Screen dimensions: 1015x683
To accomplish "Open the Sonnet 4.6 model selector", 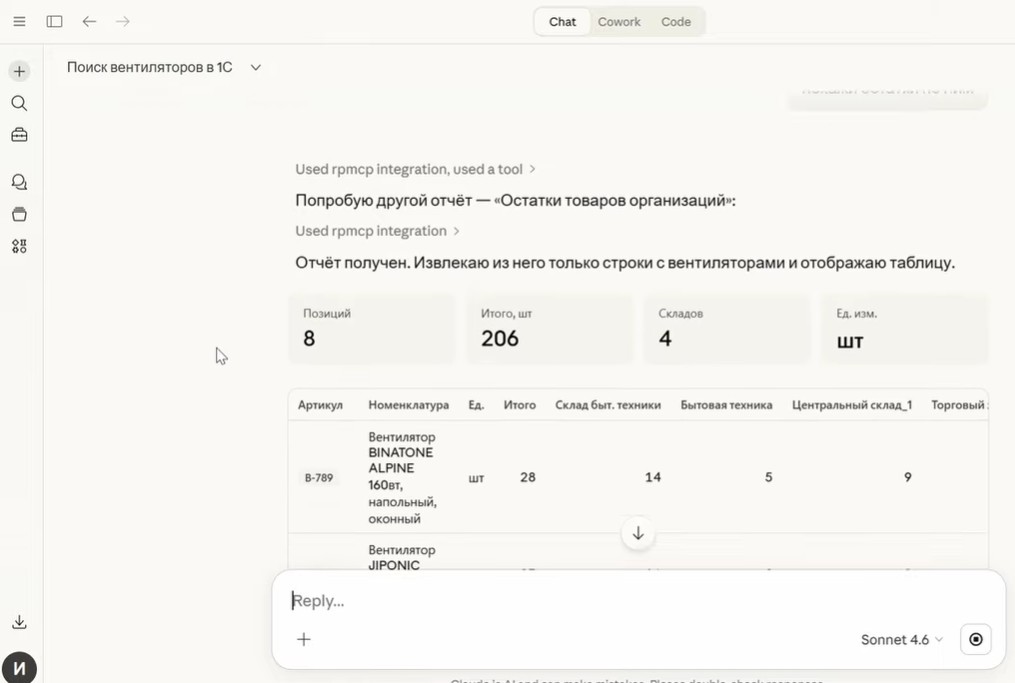I will [x=901, y=639].
